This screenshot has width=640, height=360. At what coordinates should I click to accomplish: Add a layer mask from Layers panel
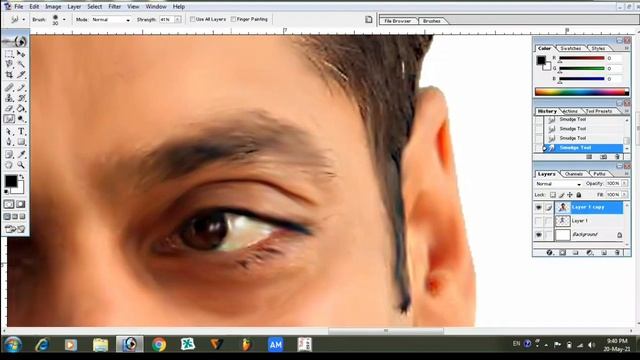562,253
